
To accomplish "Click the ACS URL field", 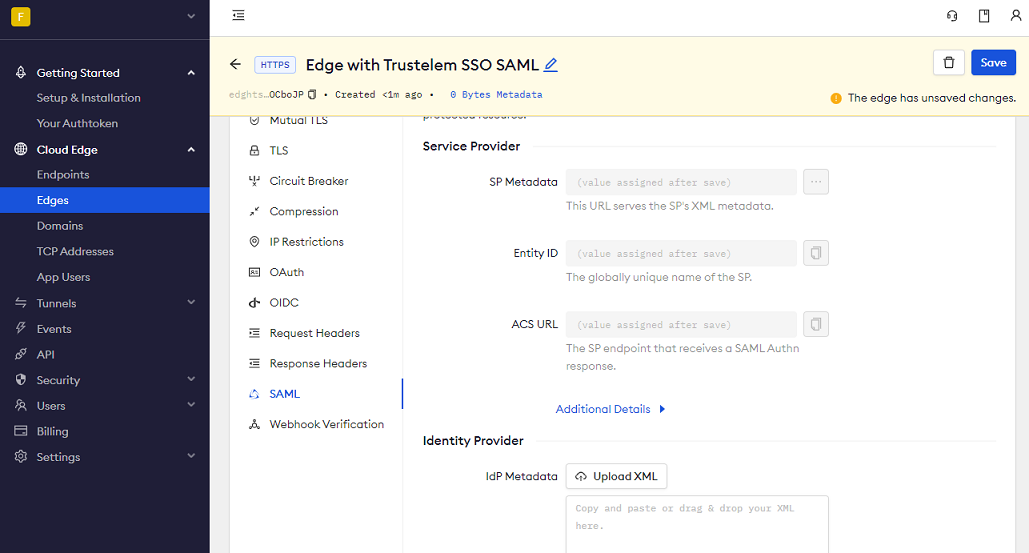I will tap(681, 325).
